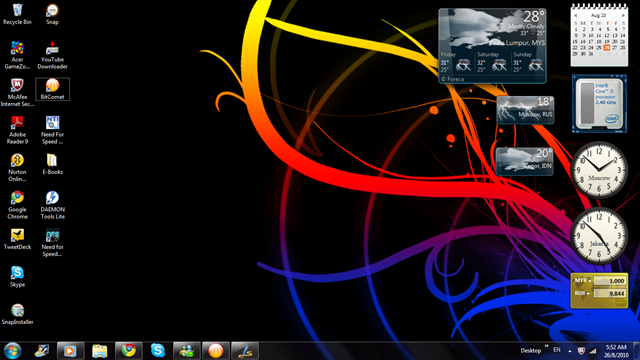Select the Need for Speed icon beside TweetDeck
The width and height of the screenshot is (640, 360).
pyautogui.click(x=52, y=243)
